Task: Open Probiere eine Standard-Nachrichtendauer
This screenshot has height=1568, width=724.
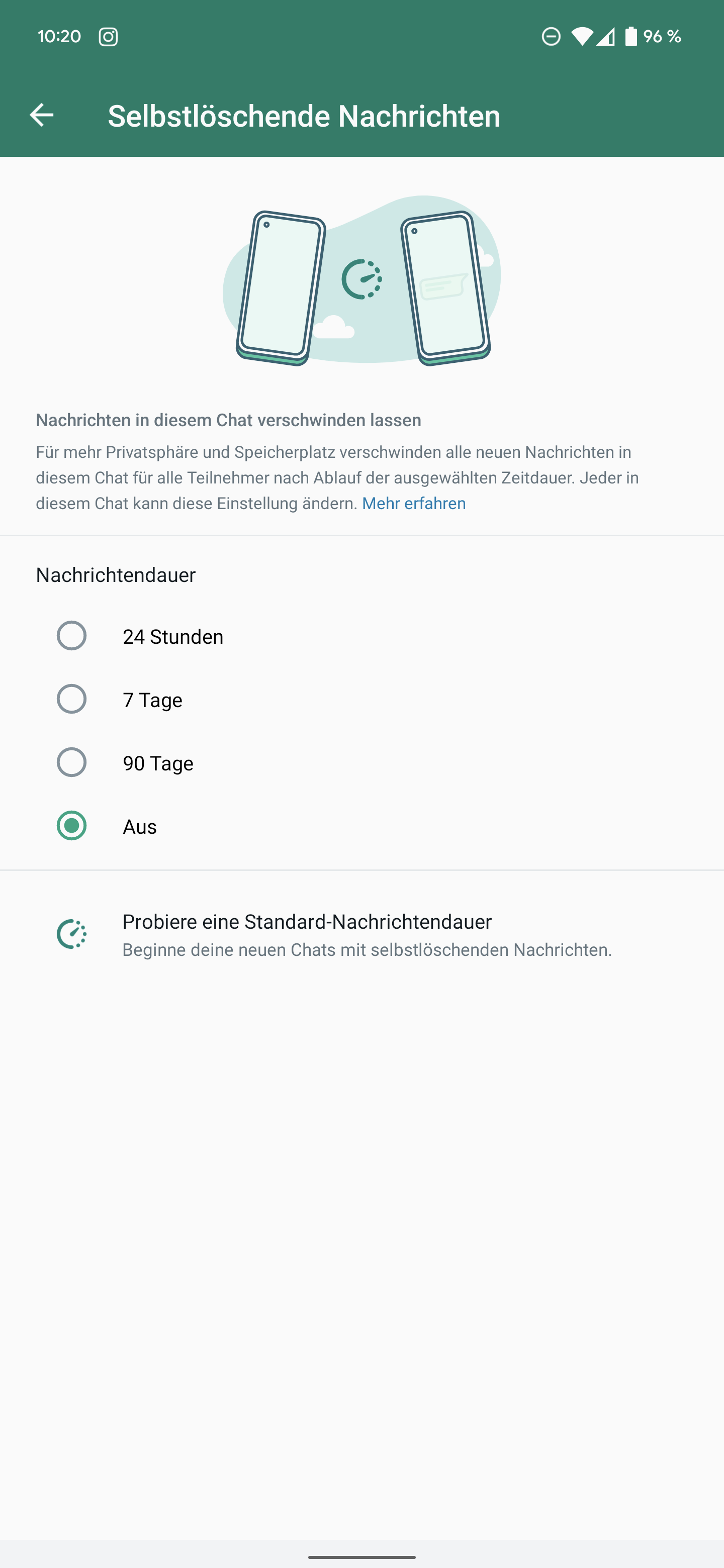Action: 307,922
